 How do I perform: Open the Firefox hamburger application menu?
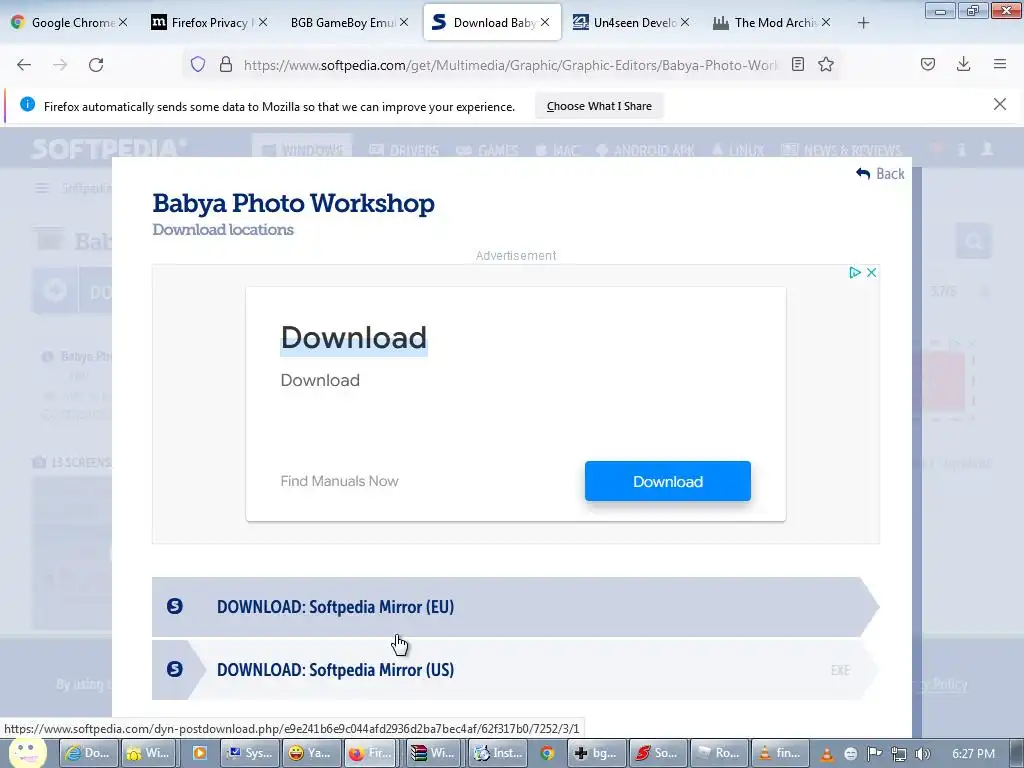click(1000, 64)
